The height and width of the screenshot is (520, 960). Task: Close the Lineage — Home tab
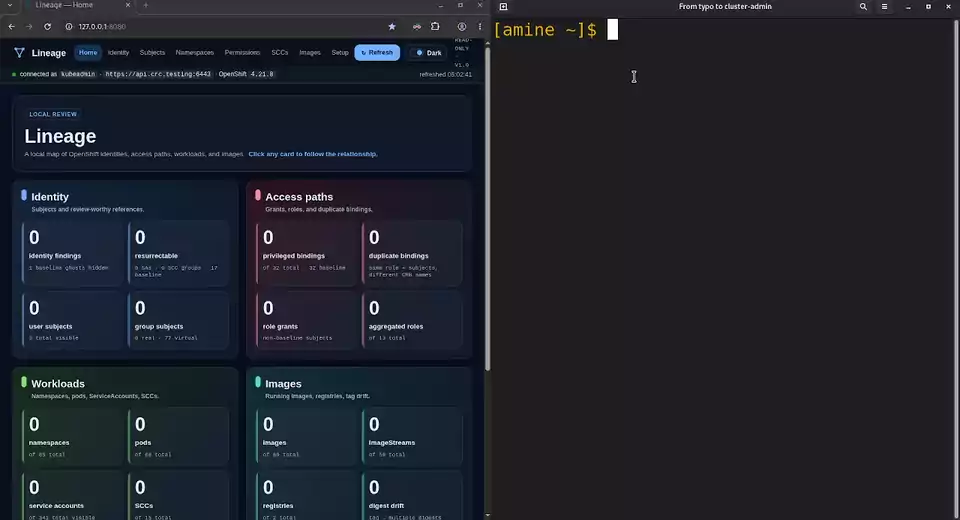coord(127,5)
